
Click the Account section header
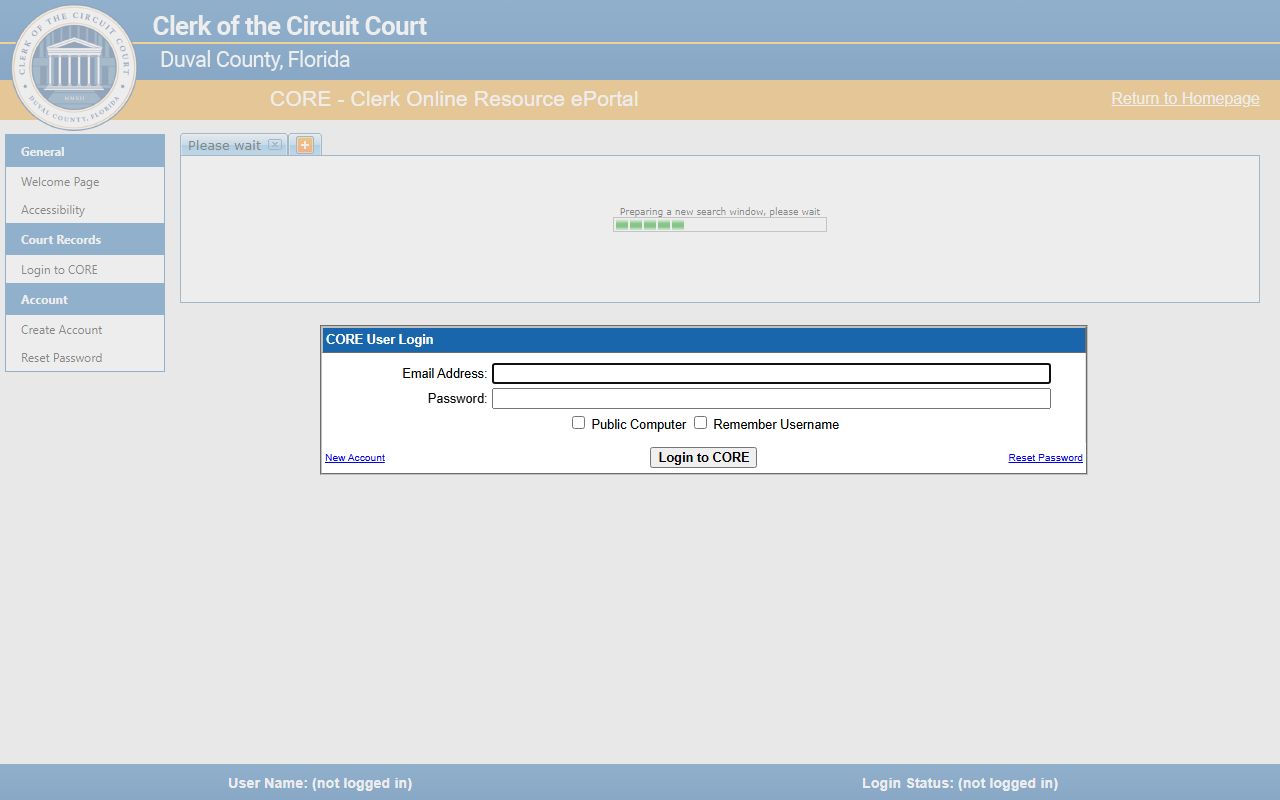coord(85,300)
